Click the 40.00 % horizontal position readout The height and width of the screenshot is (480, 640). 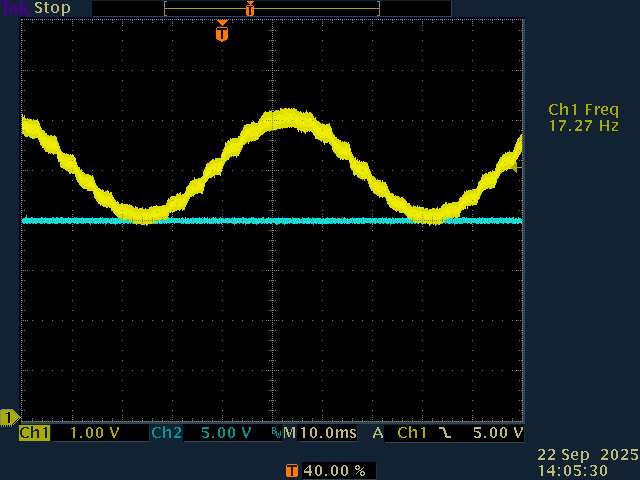tap(333, 470)
